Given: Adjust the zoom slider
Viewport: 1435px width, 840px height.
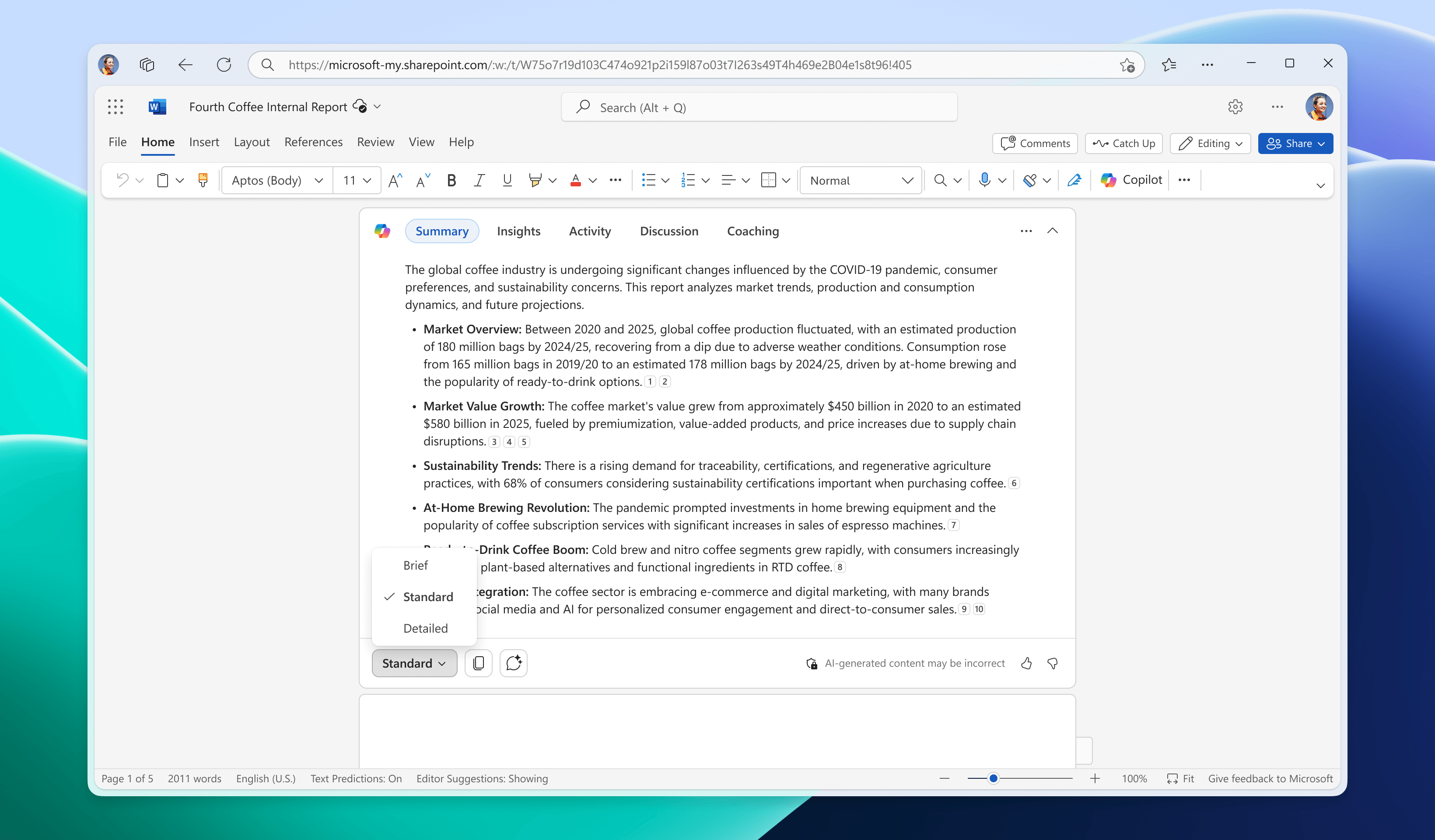Looking at the screenshot, I should point(993,778).
